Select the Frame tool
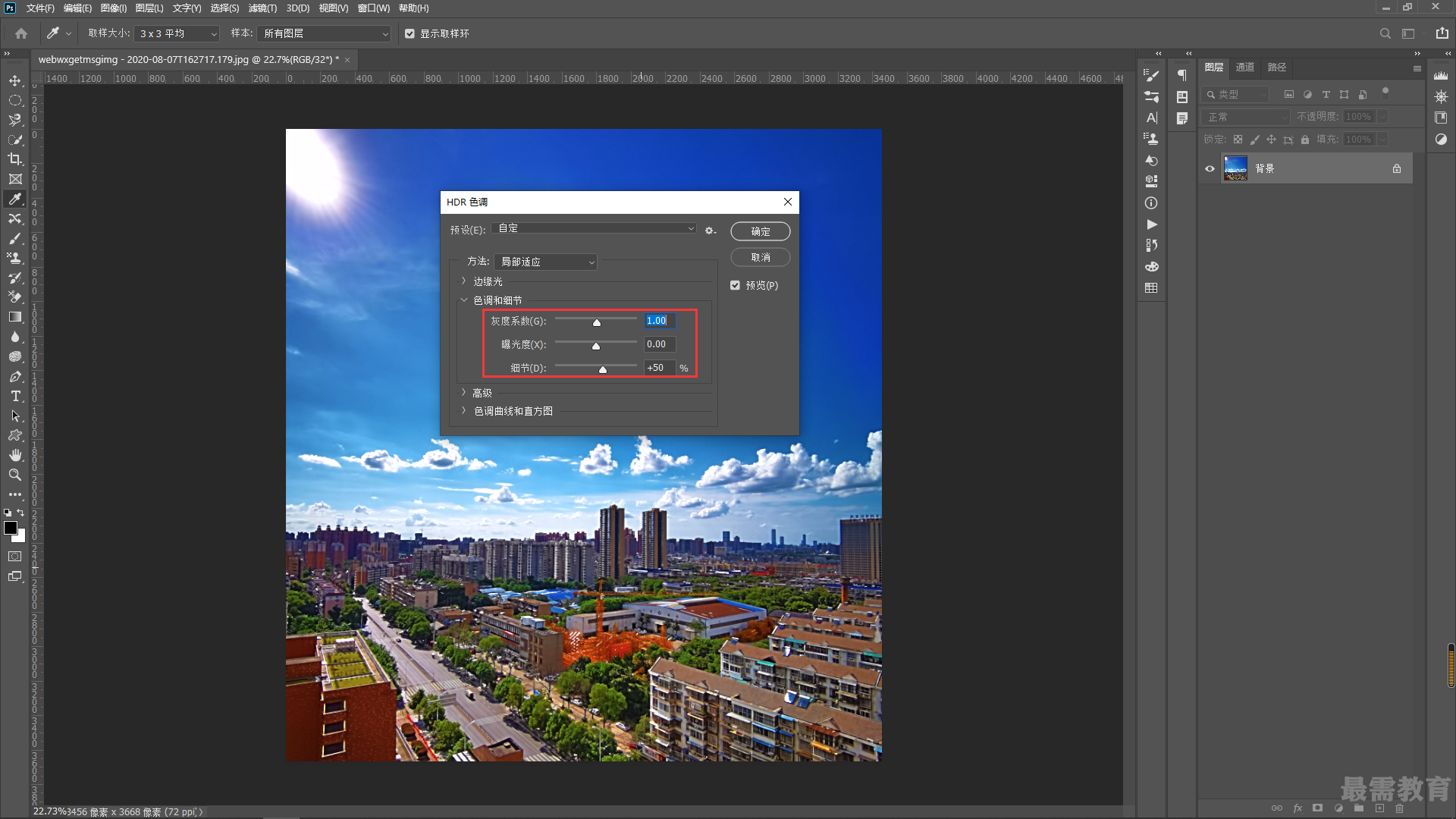 [14, 179]
